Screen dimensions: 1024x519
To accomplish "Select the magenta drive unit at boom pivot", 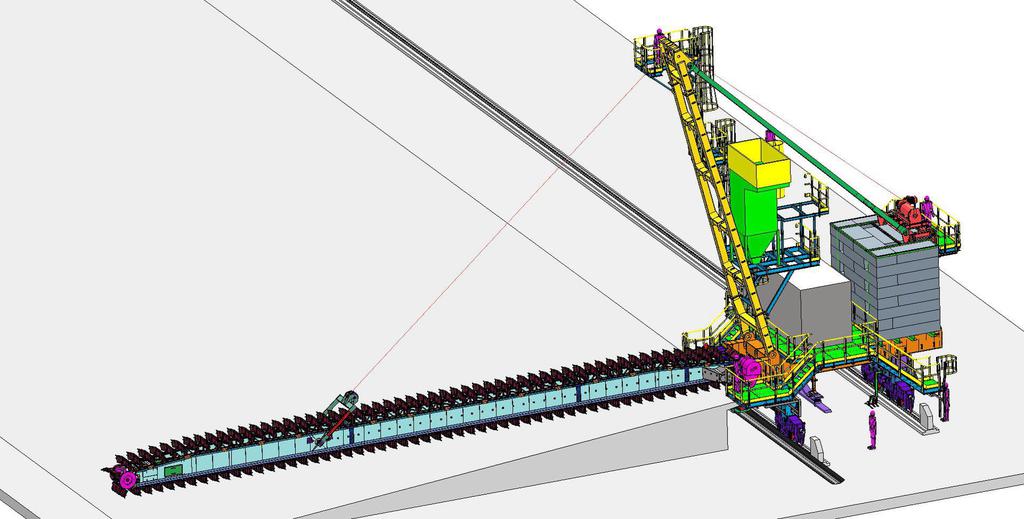I will [748, 368].
